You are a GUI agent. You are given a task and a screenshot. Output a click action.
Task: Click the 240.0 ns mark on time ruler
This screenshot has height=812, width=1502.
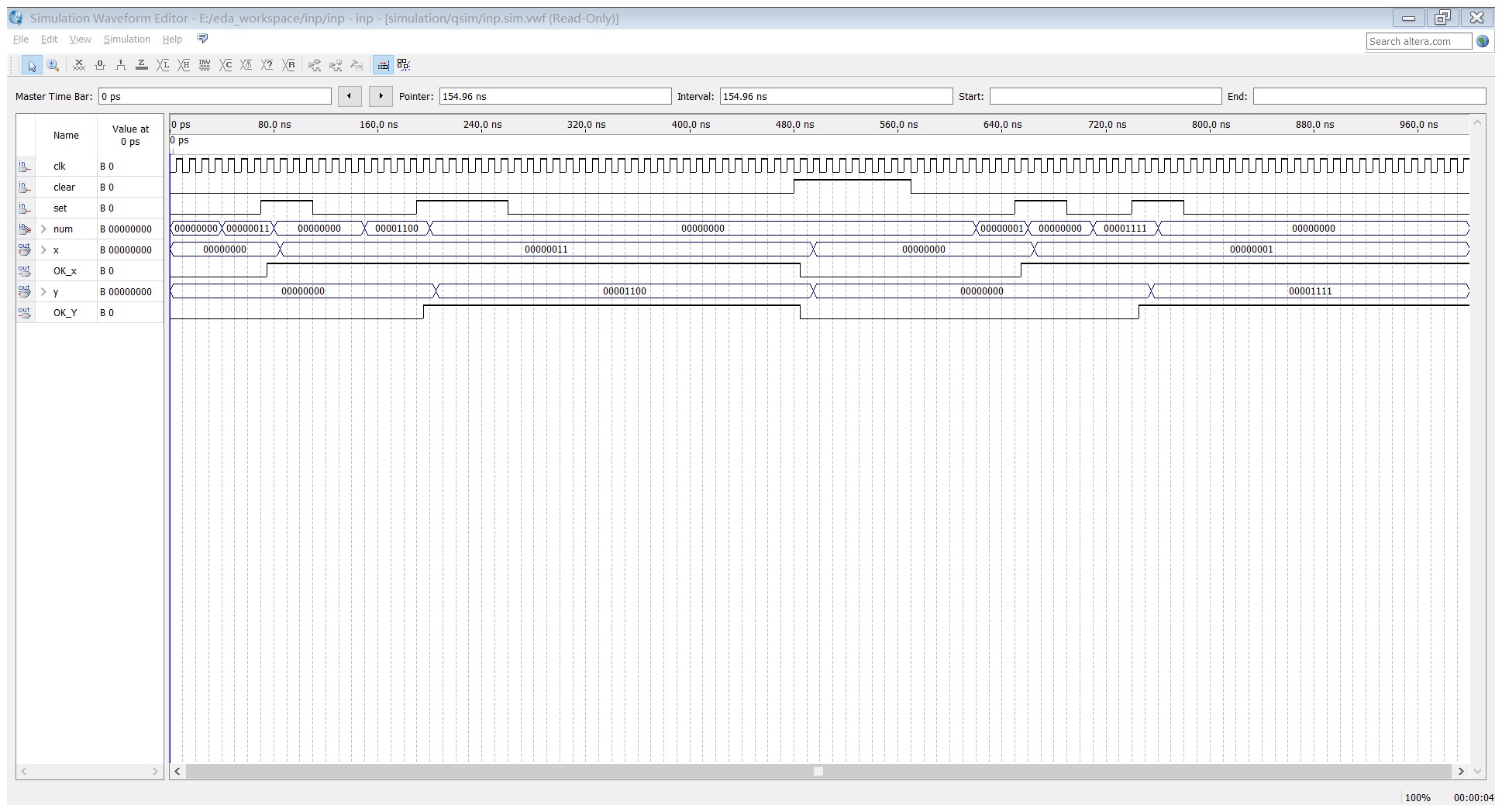click(x=482, y=125)
